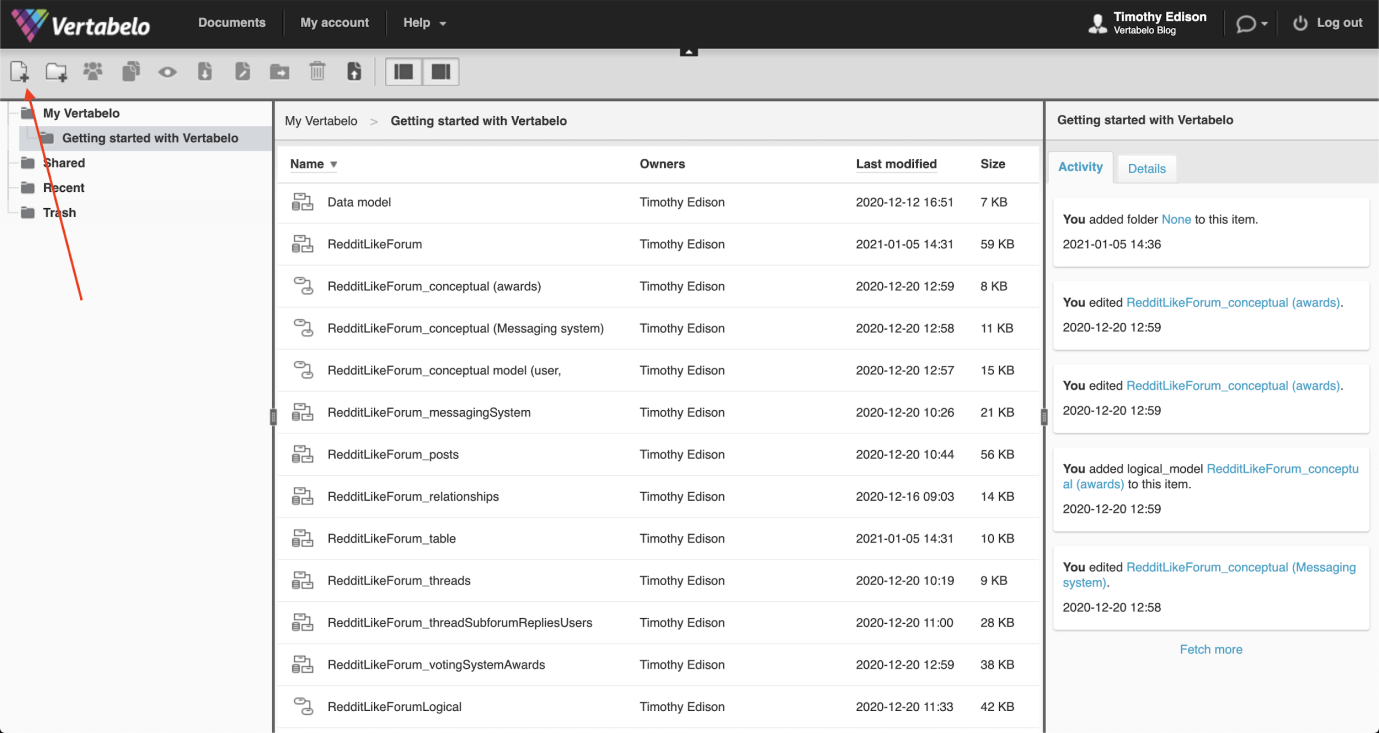
Task: Select Getting started with Vertabelo tree folder
Action: coord(150,138)
